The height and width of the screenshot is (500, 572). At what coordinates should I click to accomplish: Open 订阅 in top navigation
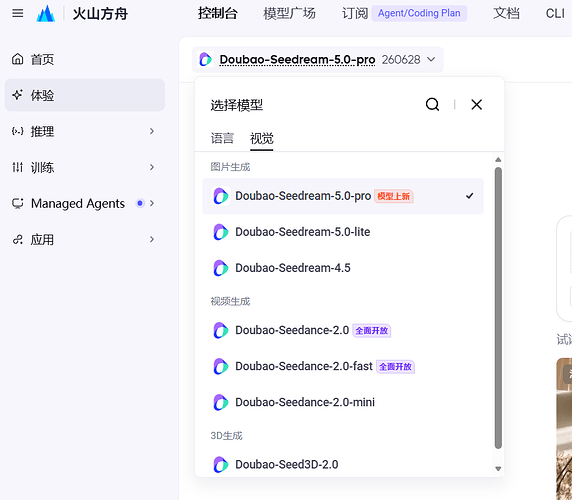pos(355,13)
